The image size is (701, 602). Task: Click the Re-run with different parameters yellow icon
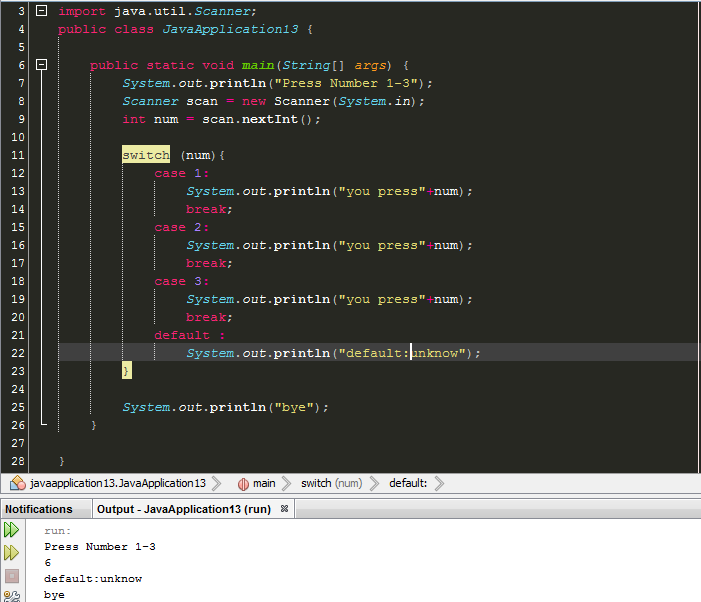(x=12, y=553)
